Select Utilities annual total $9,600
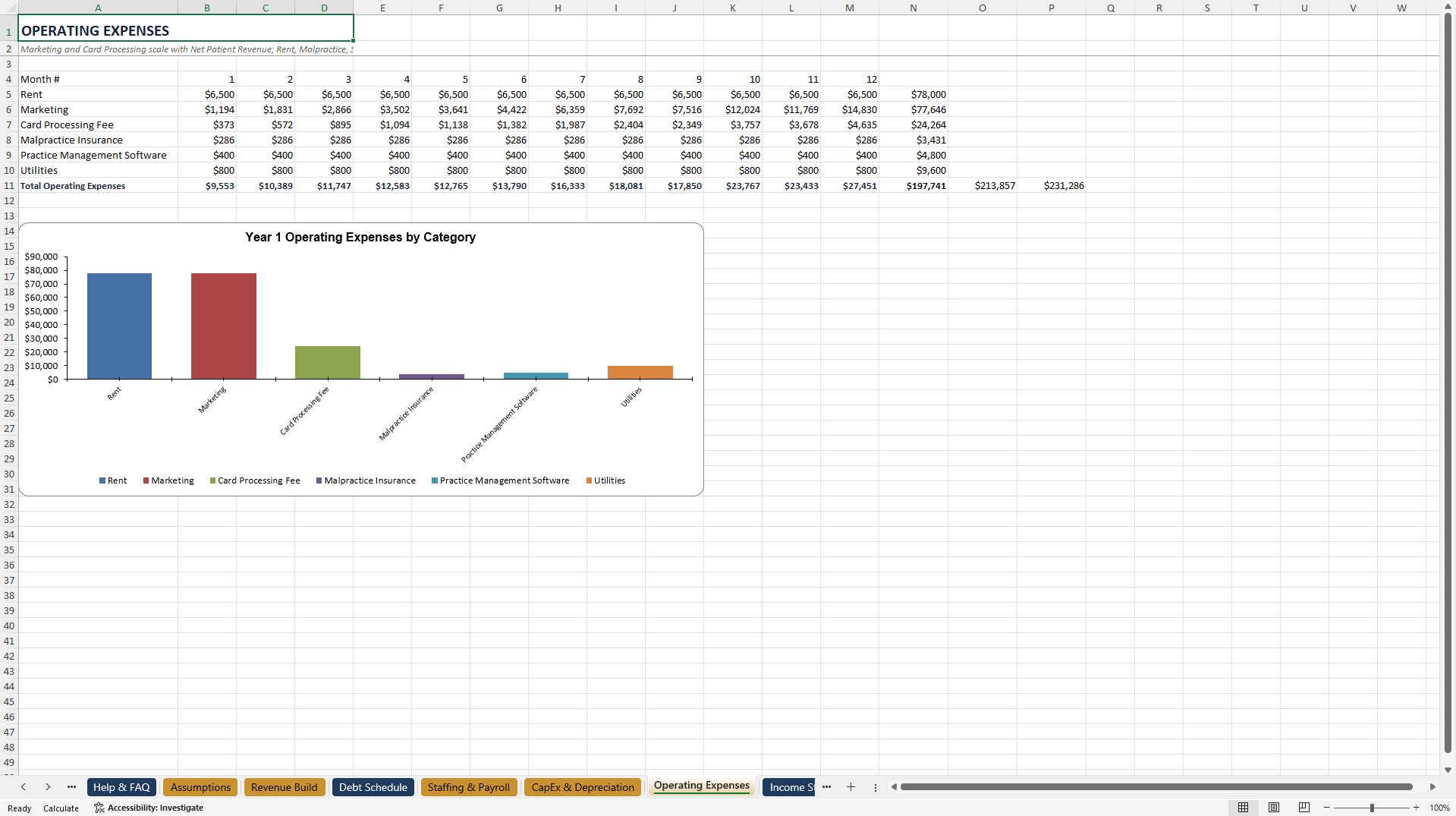Viewport: 1456px width, 816px height. click(x=914, y=170)
